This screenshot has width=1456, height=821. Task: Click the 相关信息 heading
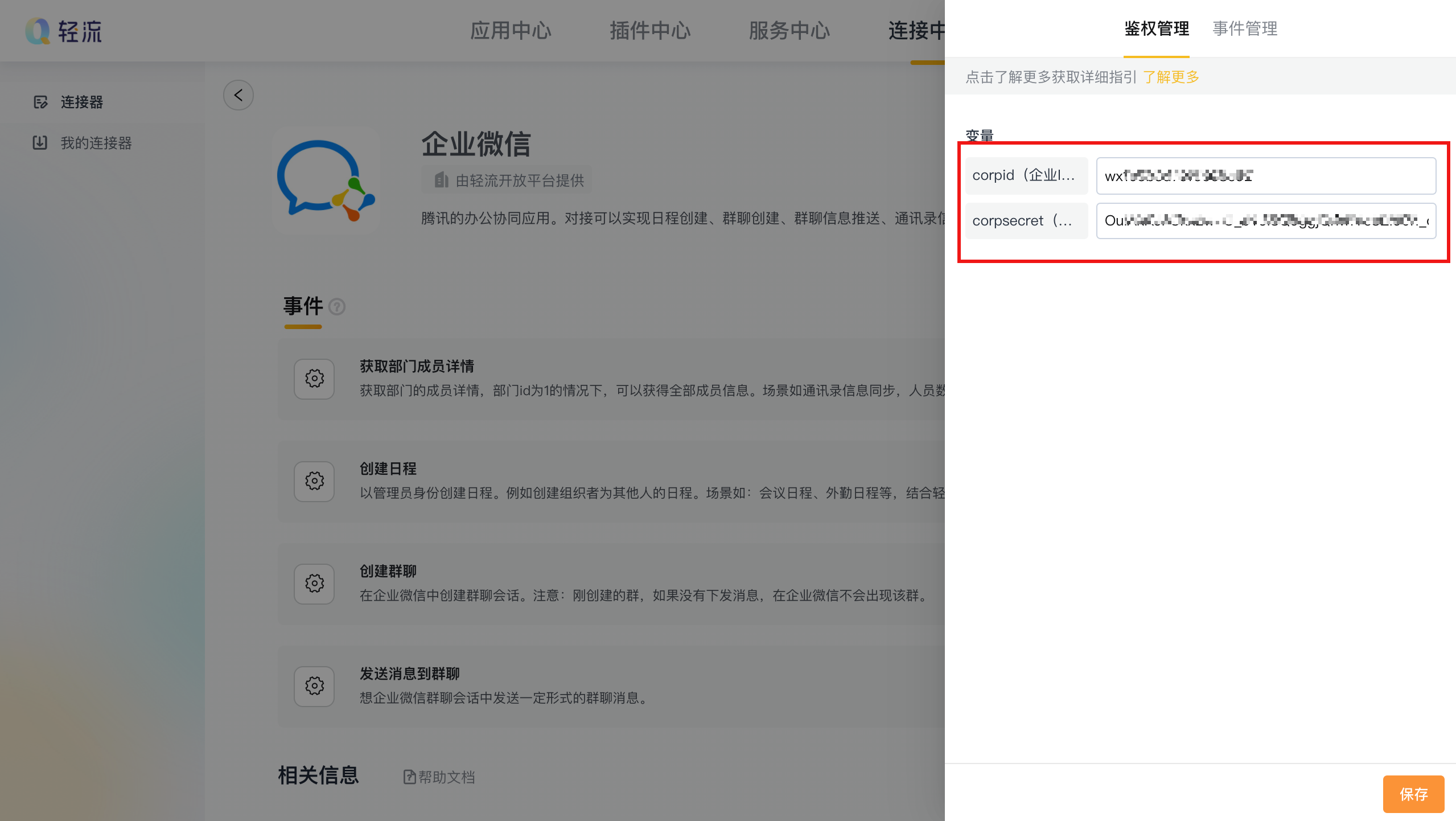(318, 775)
